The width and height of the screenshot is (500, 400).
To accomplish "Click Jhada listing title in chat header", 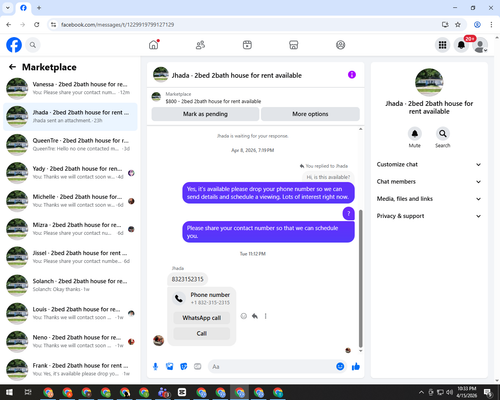I will pyautogui.click(x=237, y=75).
